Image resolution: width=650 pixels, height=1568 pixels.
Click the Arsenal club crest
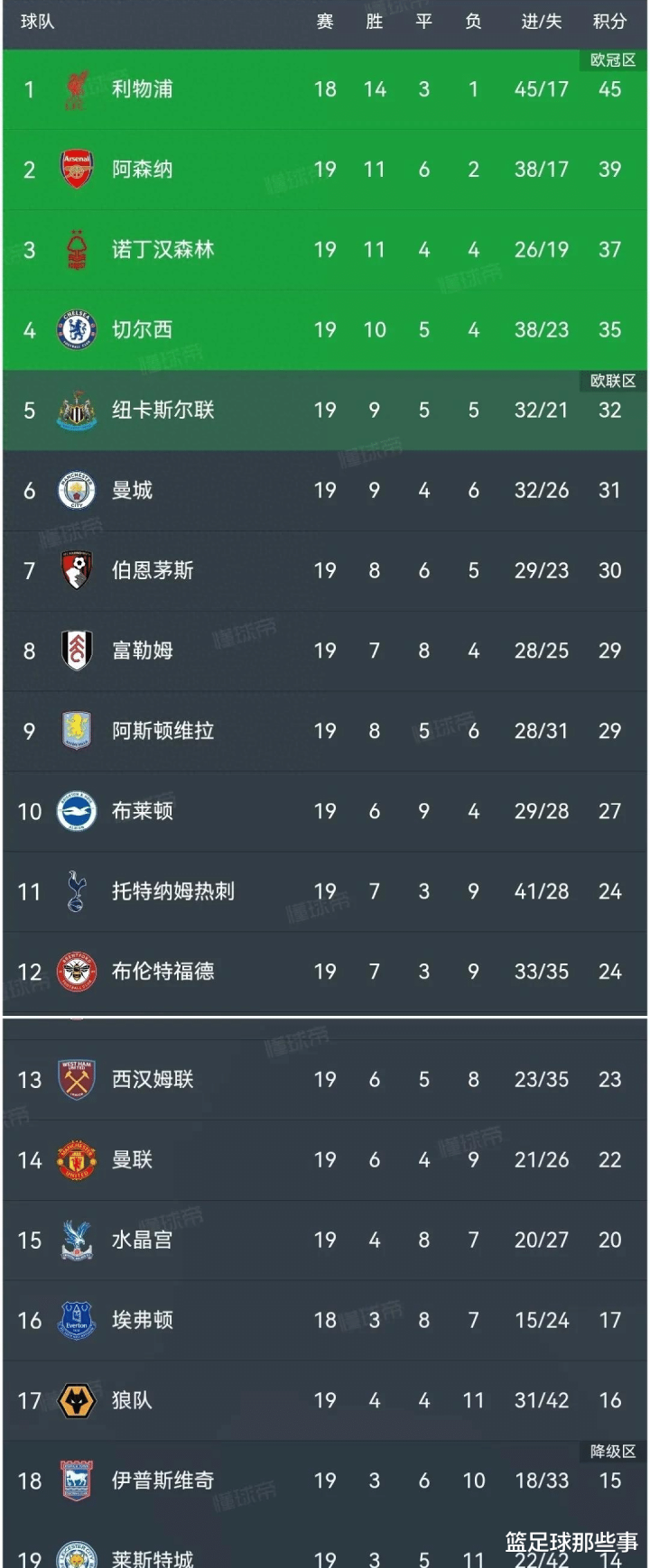(77, 170)
